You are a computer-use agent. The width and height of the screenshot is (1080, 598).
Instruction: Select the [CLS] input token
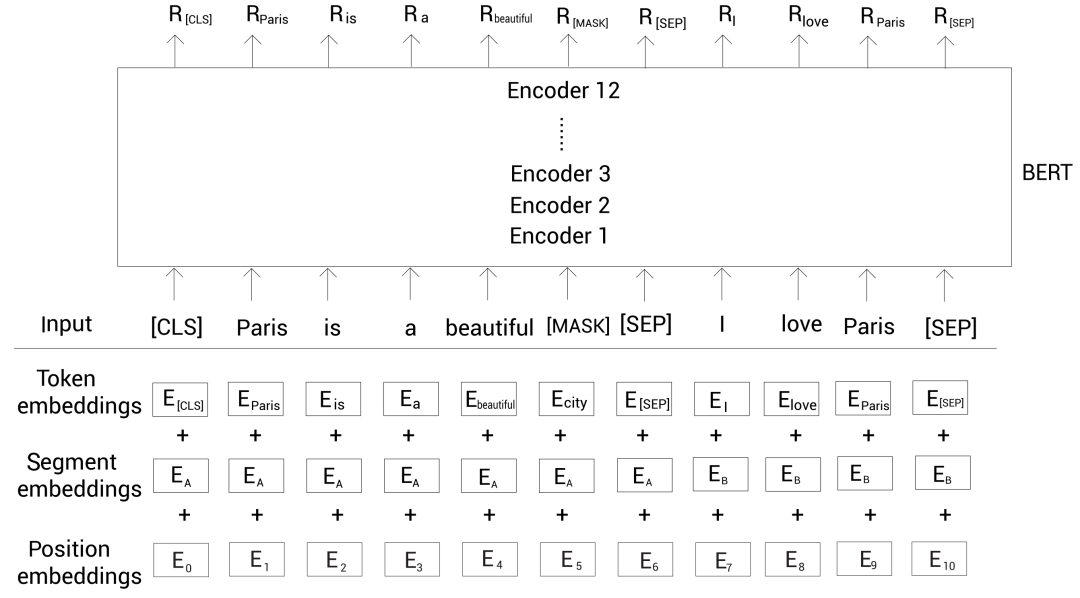176,327
